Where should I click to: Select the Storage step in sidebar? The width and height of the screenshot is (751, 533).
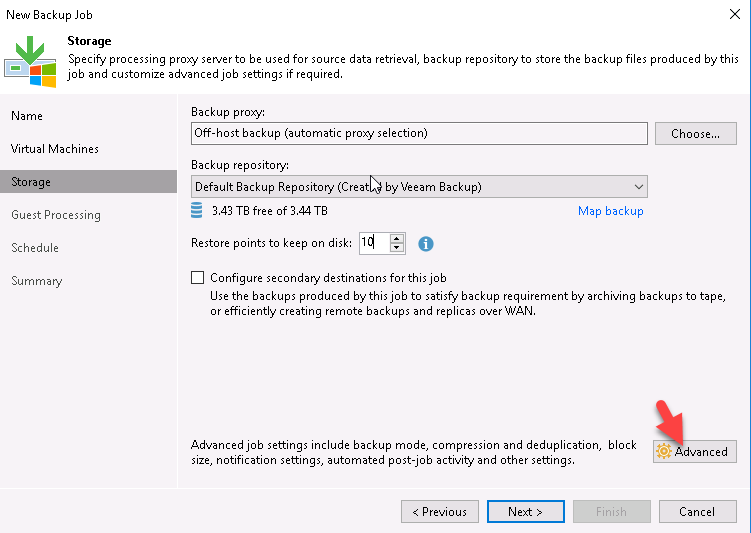point(31,182)
